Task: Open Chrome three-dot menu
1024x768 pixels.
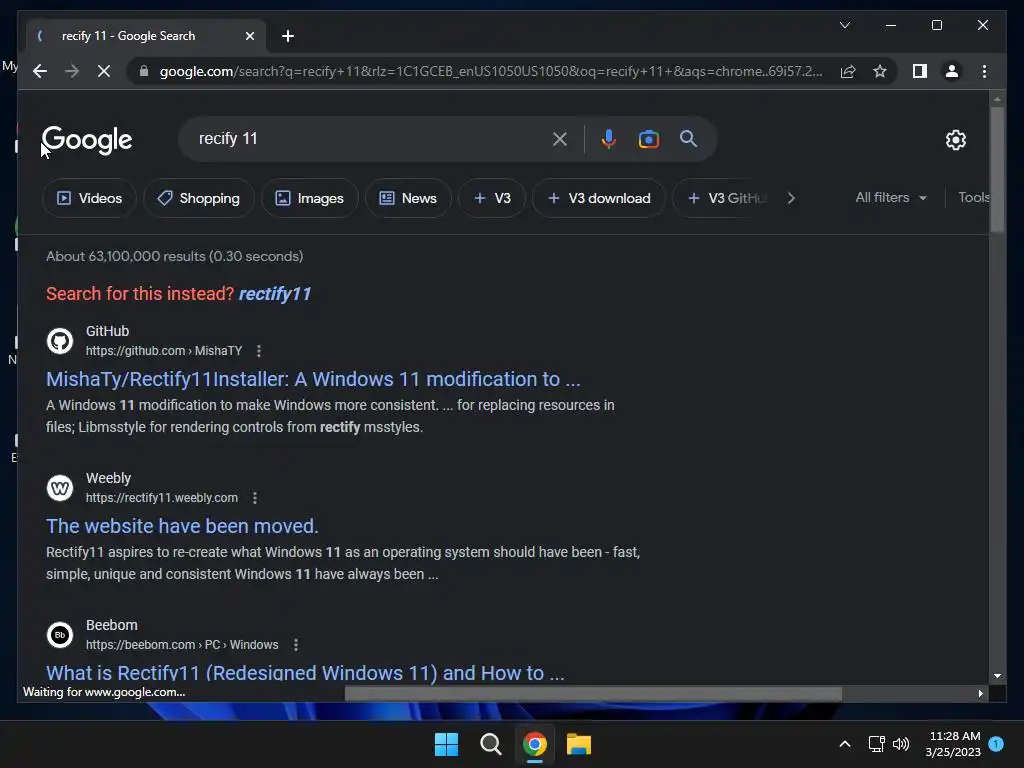Action: [984, 71]
